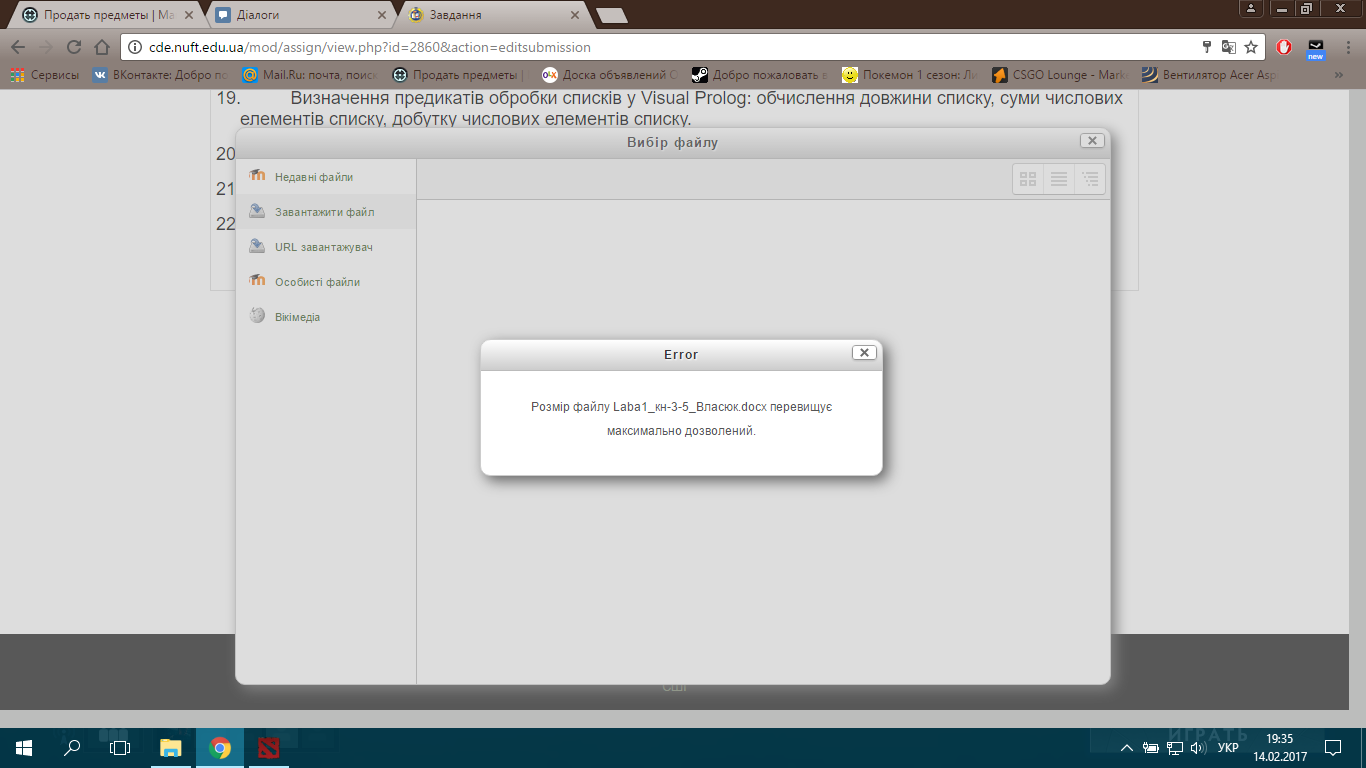Open File Explorer from taskbar
1366x768 pixels.
click(171, 747)
